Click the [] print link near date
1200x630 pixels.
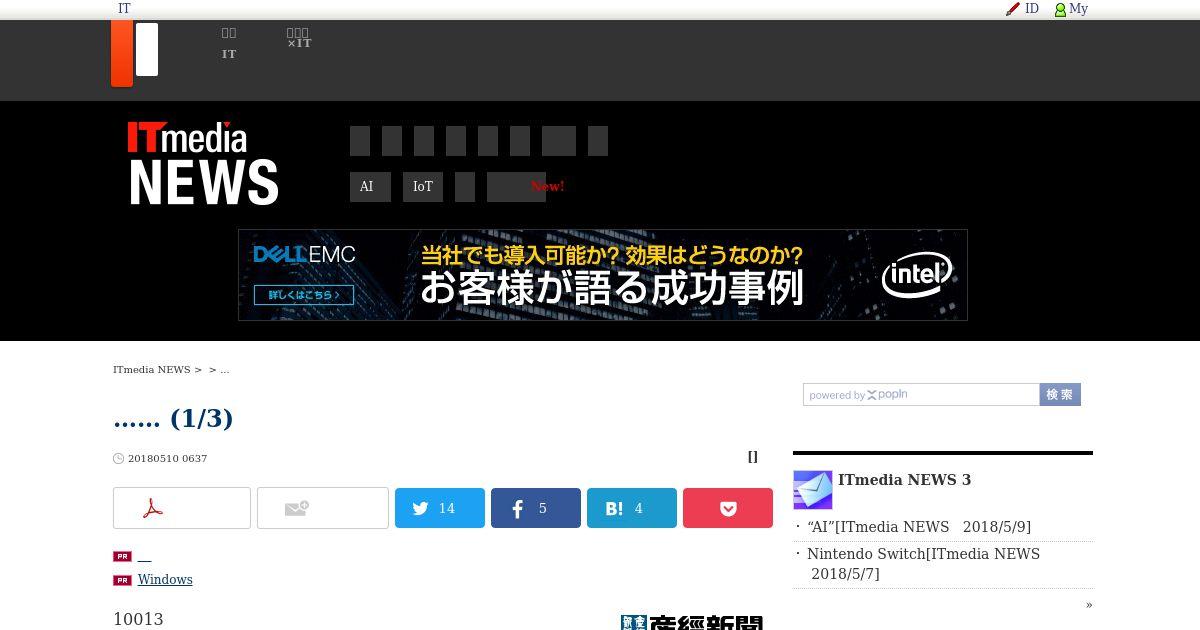point(753,457)
